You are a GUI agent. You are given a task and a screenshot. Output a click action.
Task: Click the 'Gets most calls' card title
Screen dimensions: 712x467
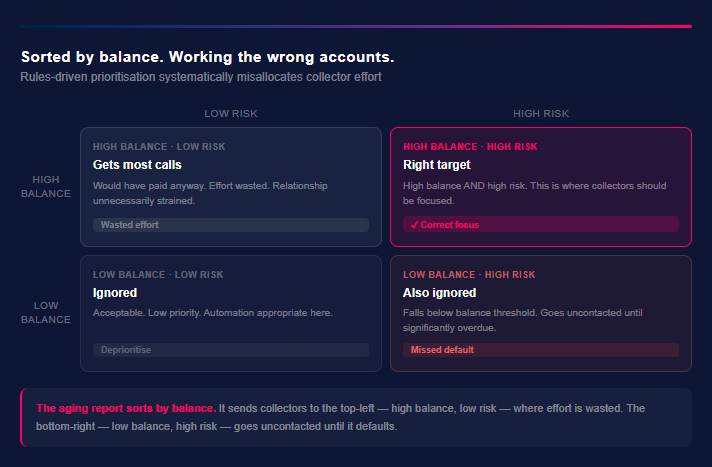[137, 164]
